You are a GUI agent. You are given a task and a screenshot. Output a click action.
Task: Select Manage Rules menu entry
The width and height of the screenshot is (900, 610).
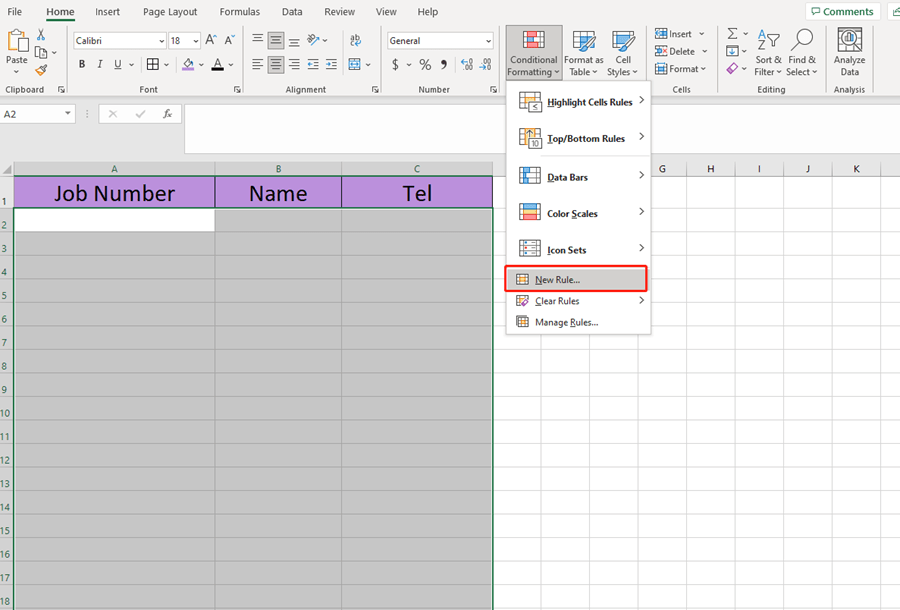coord(579,322)
